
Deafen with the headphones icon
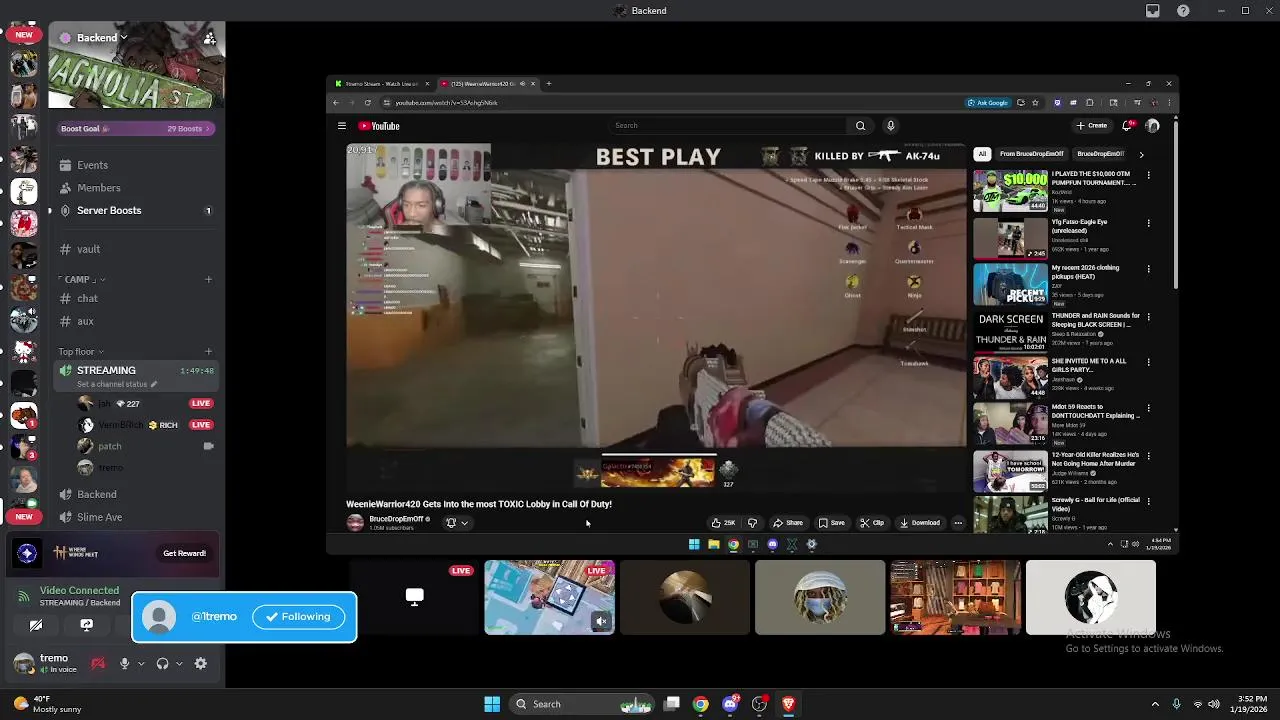162,664
